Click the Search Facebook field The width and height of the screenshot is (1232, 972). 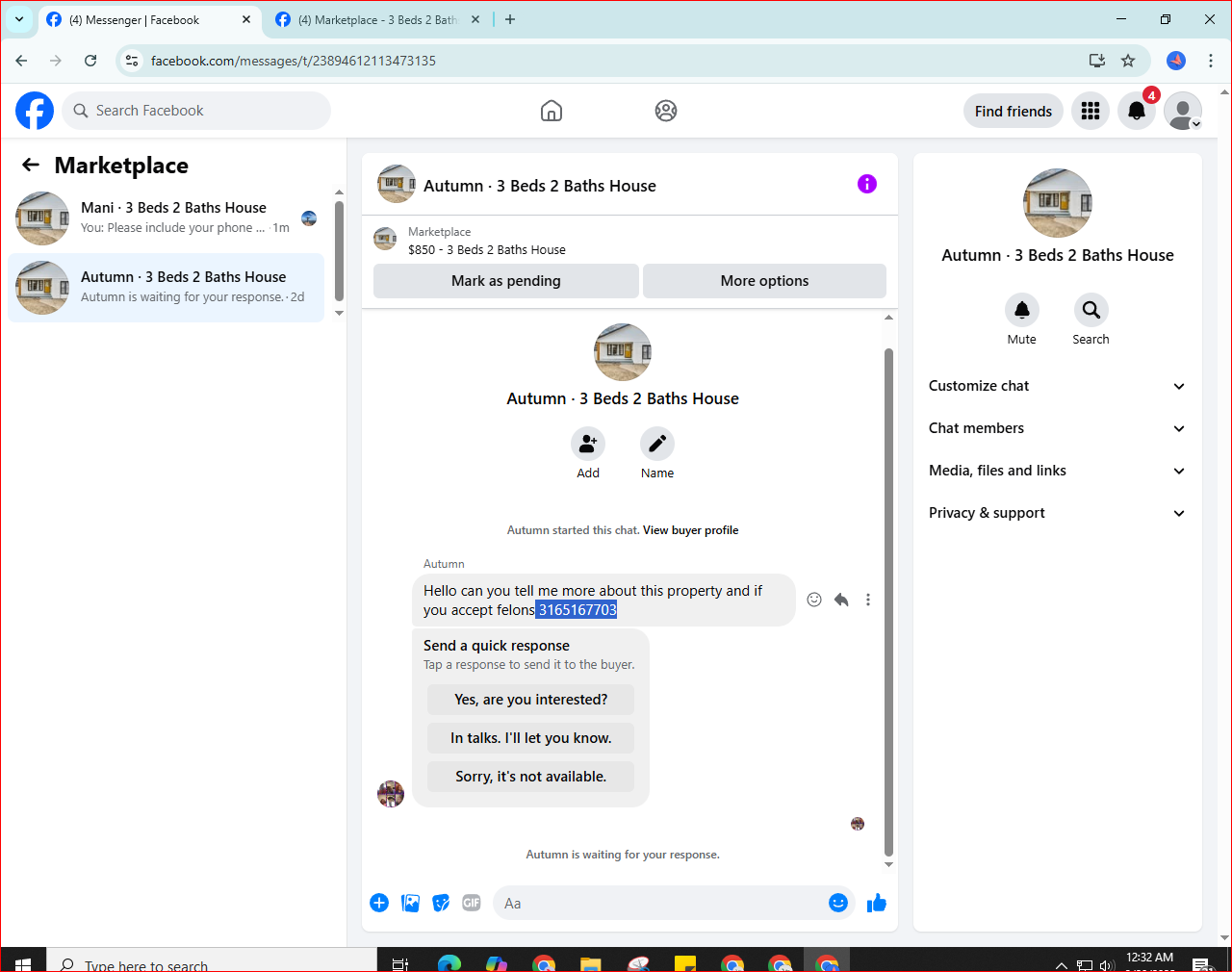196,111
